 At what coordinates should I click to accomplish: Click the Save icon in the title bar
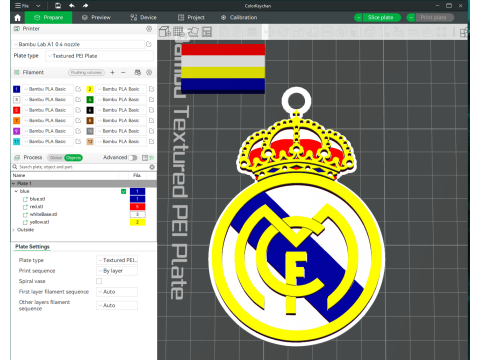[x=58, y=6]
